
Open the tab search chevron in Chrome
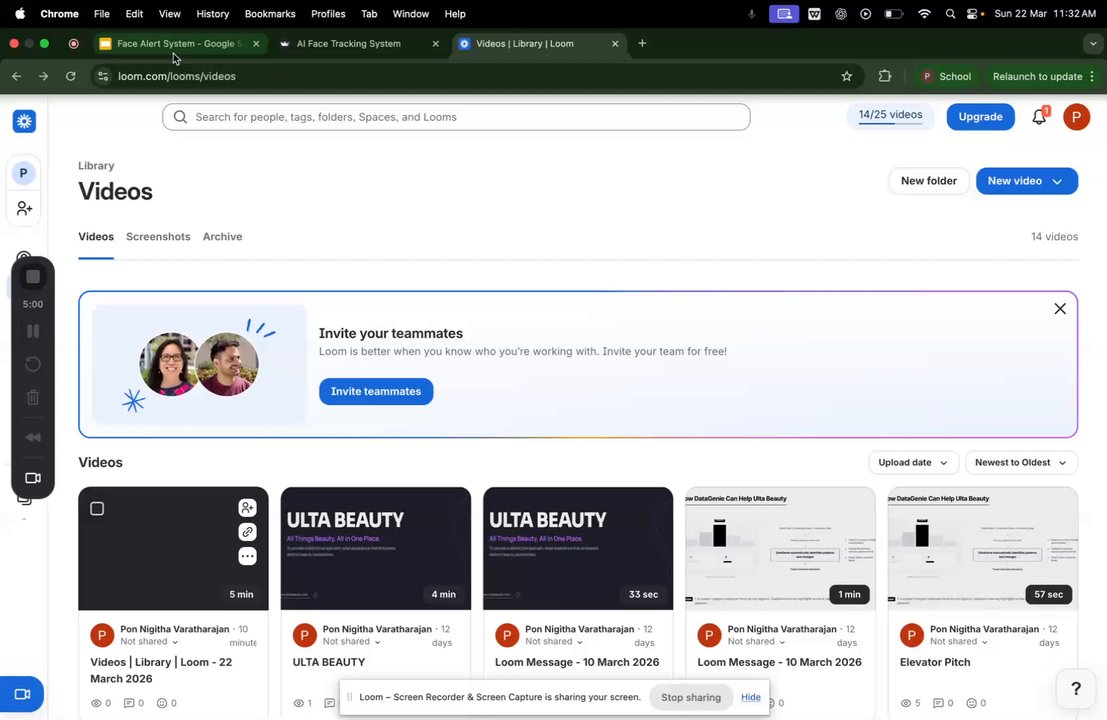[1092, 44]
